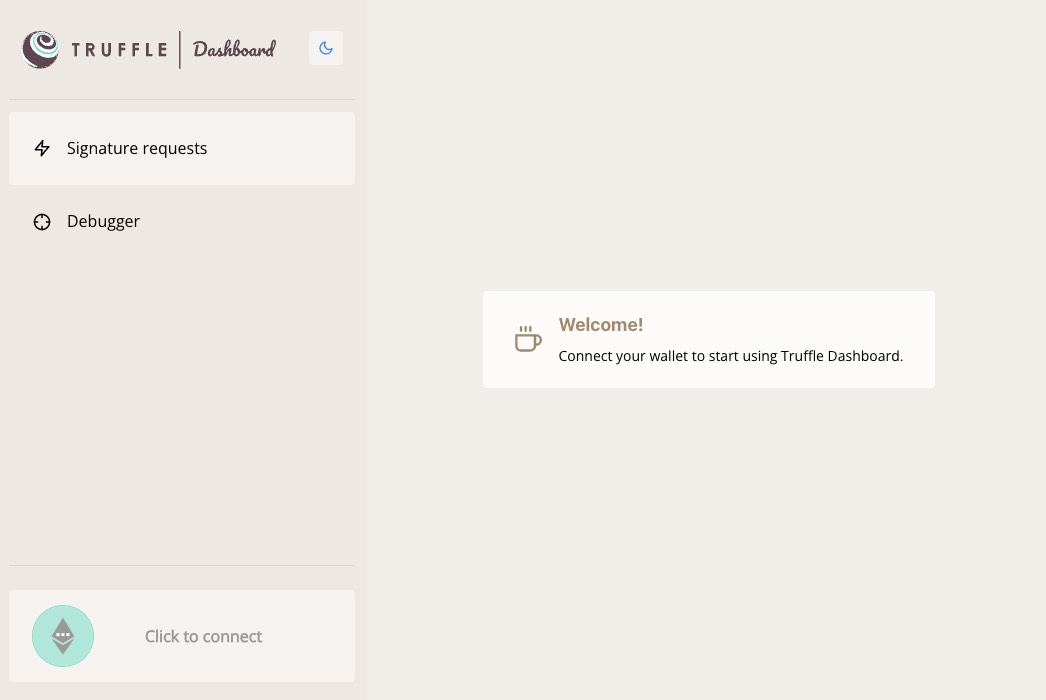The height and width of the screenshot is (700, 1046).
Task: Click the Ethereum wallet avatar icon
Action: [x=63, y=636]
